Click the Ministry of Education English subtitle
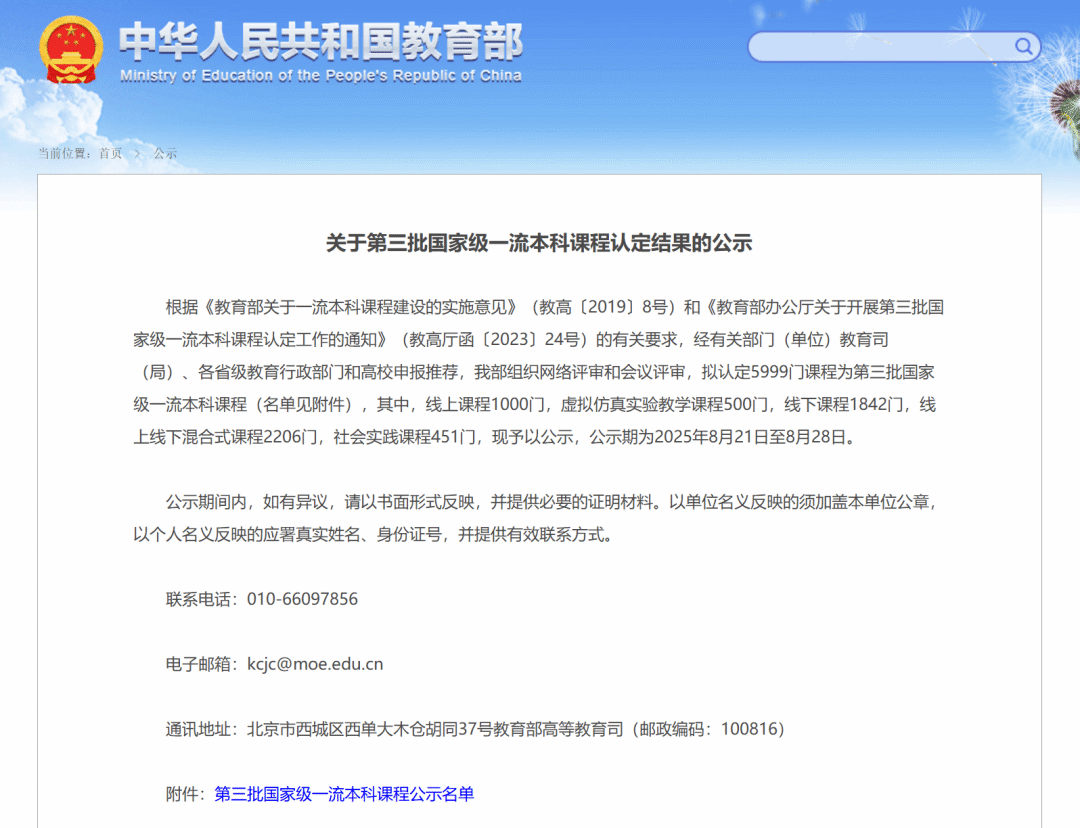This screenshot has width=1080, height=828. pyautogui.click(x=321, y=76)
